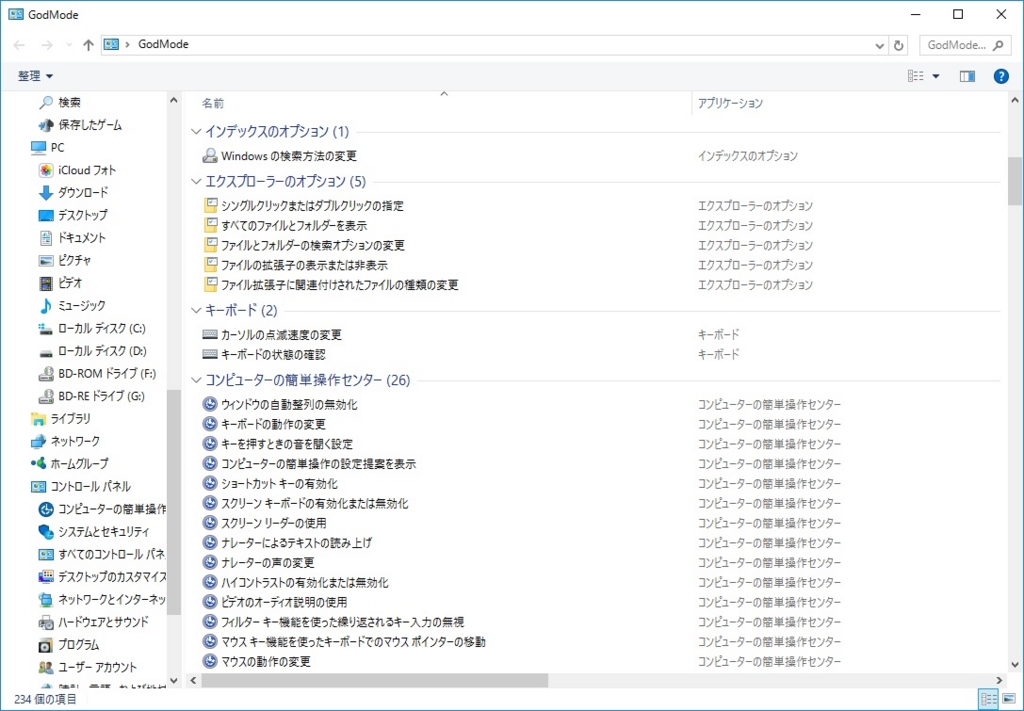Open ユーザー アカウント icon
This screenshot has width=1024, height=711.
point(46,667)
